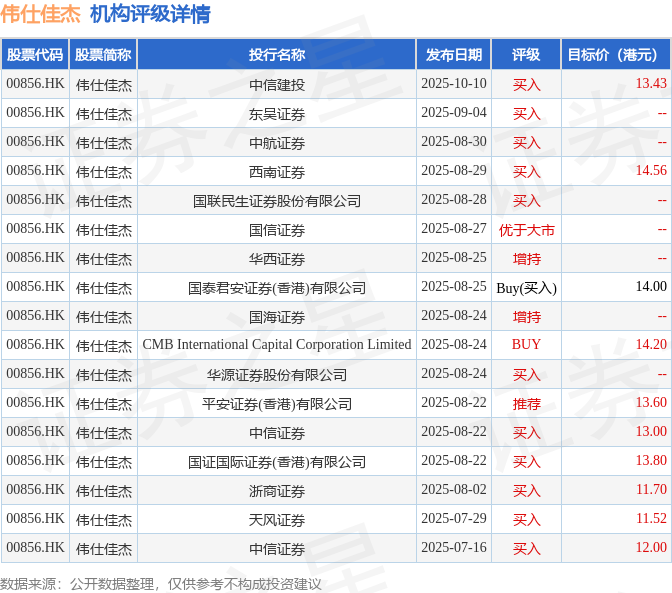The width and height of the screenshot is (672, 593).
Task: Click the date 2025-09-04
Action: click(x=454, y=112)
